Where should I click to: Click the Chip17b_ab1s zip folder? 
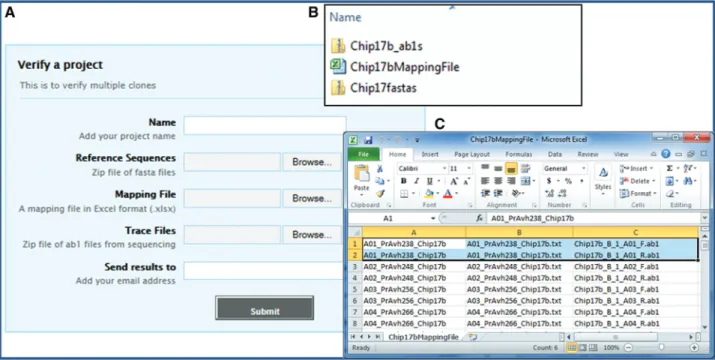tap(377, 46)
